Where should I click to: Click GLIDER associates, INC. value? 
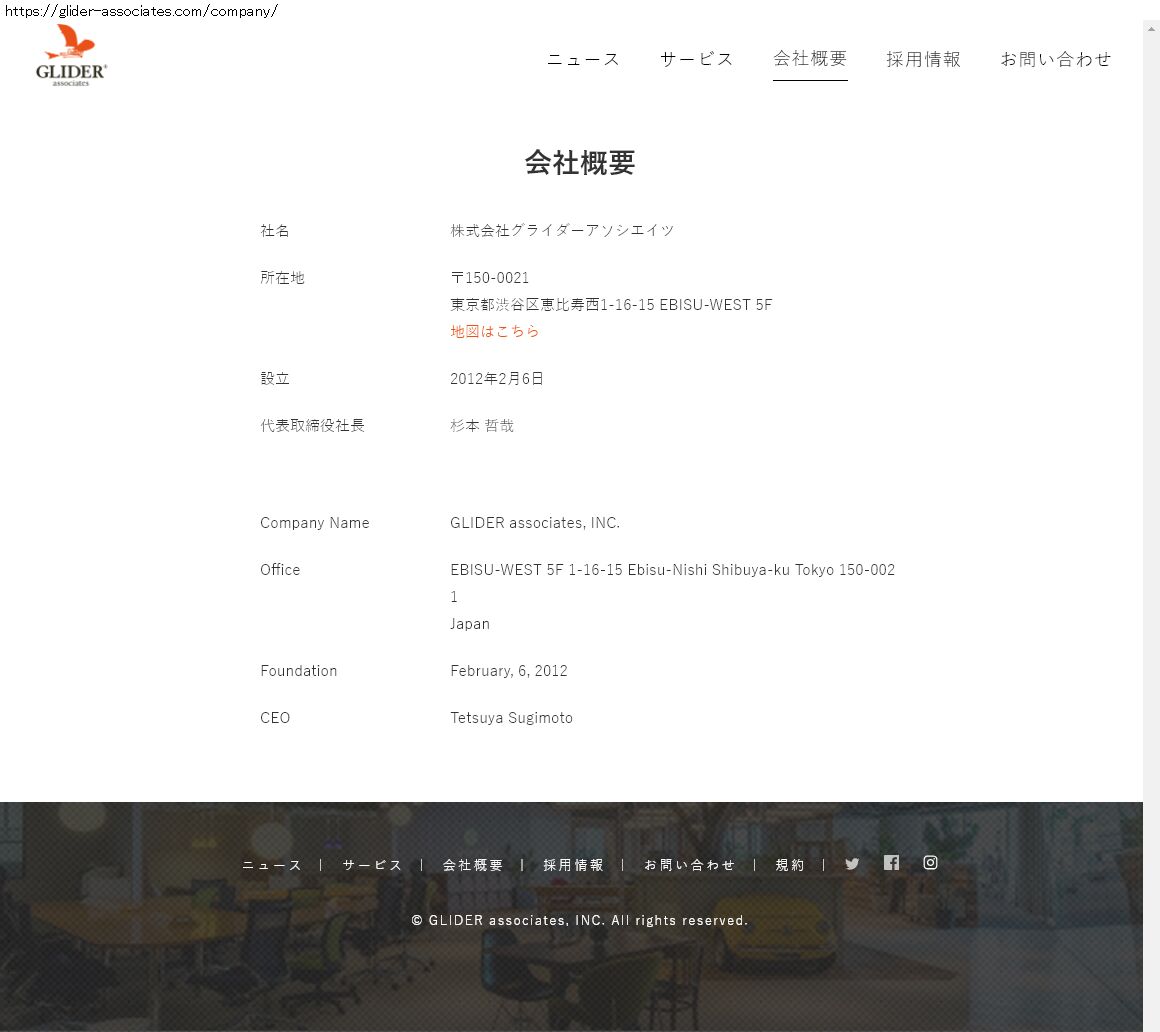[535, 523]
